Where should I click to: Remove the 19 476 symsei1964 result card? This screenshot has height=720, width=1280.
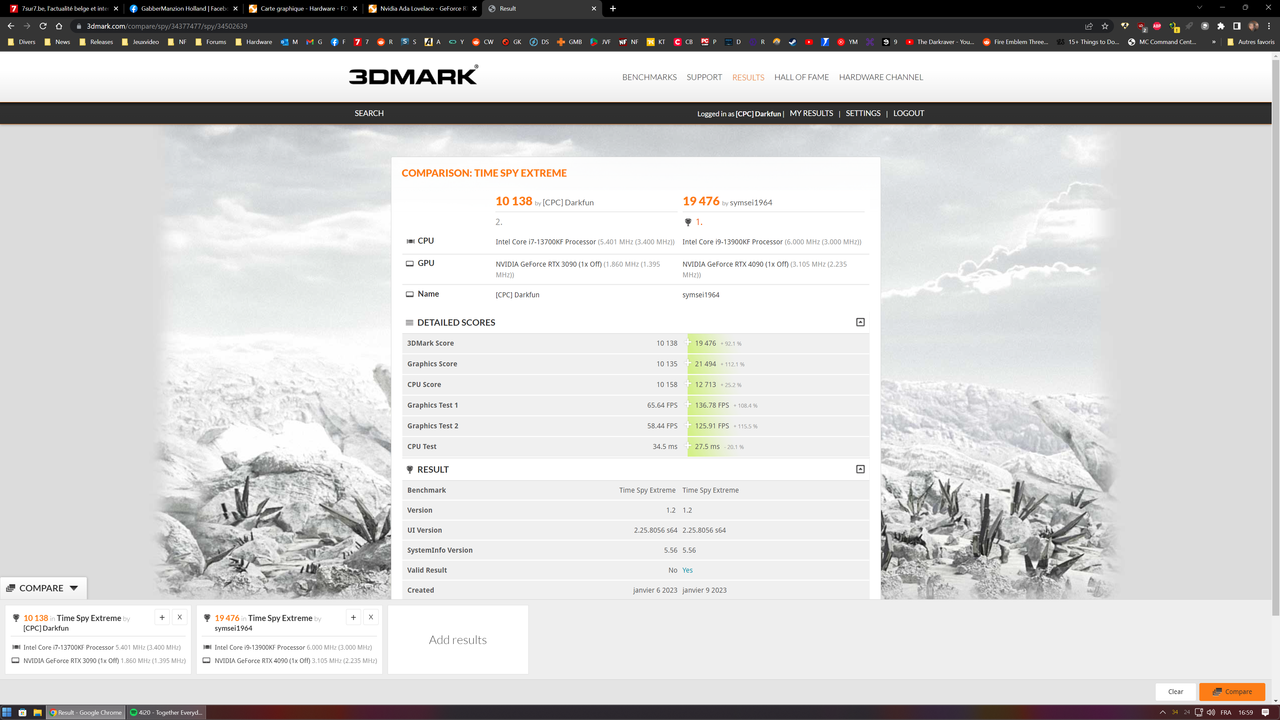pos(371,617)
